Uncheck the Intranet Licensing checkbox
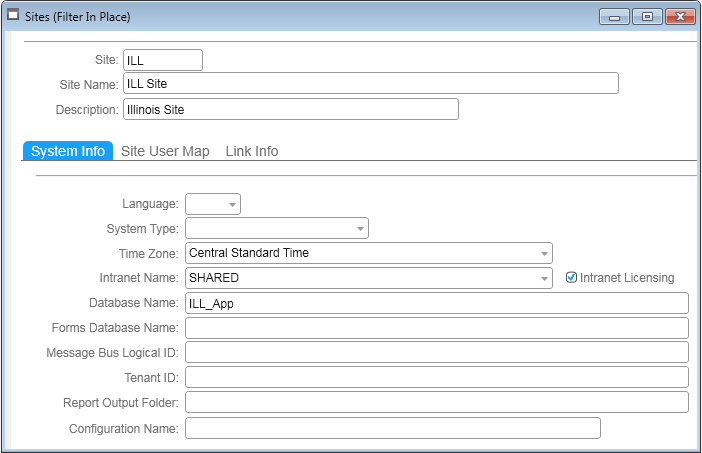This screenshot has height=453, width=702. click(x=572, y=278)
